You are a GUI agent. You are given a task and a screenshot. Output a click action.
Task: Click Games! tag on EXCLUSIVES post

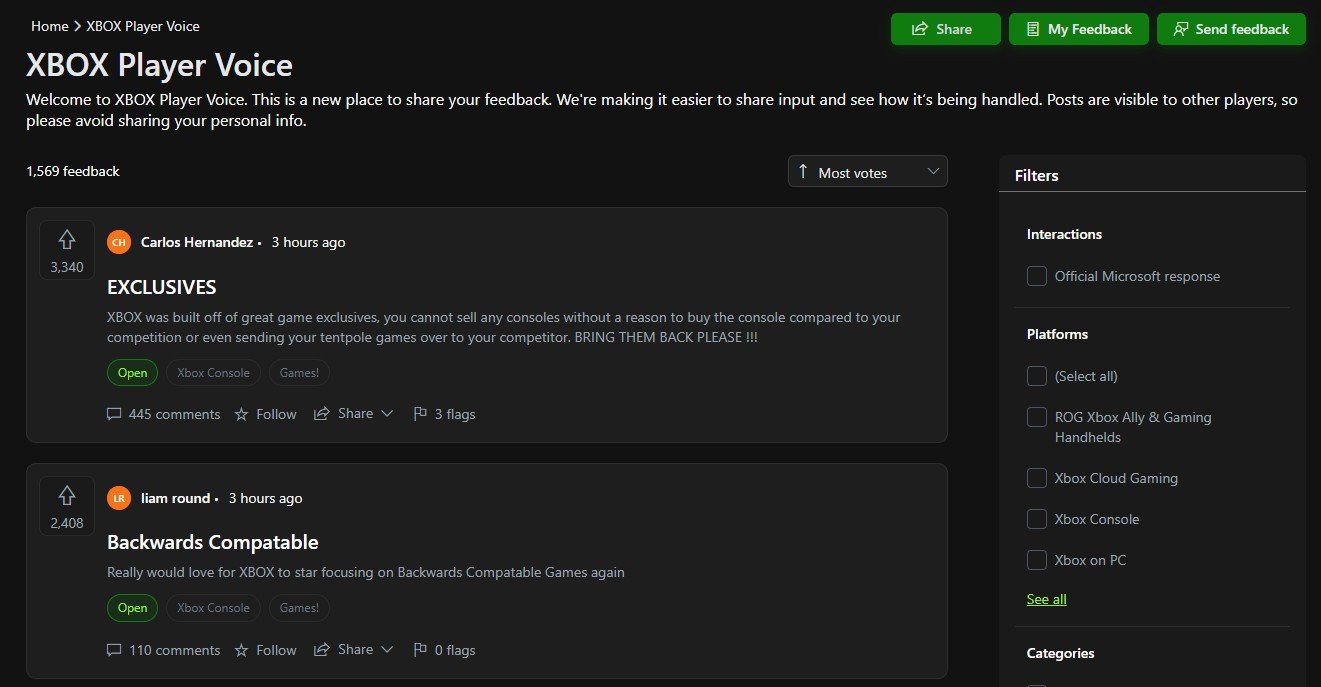tap(299, 373)
